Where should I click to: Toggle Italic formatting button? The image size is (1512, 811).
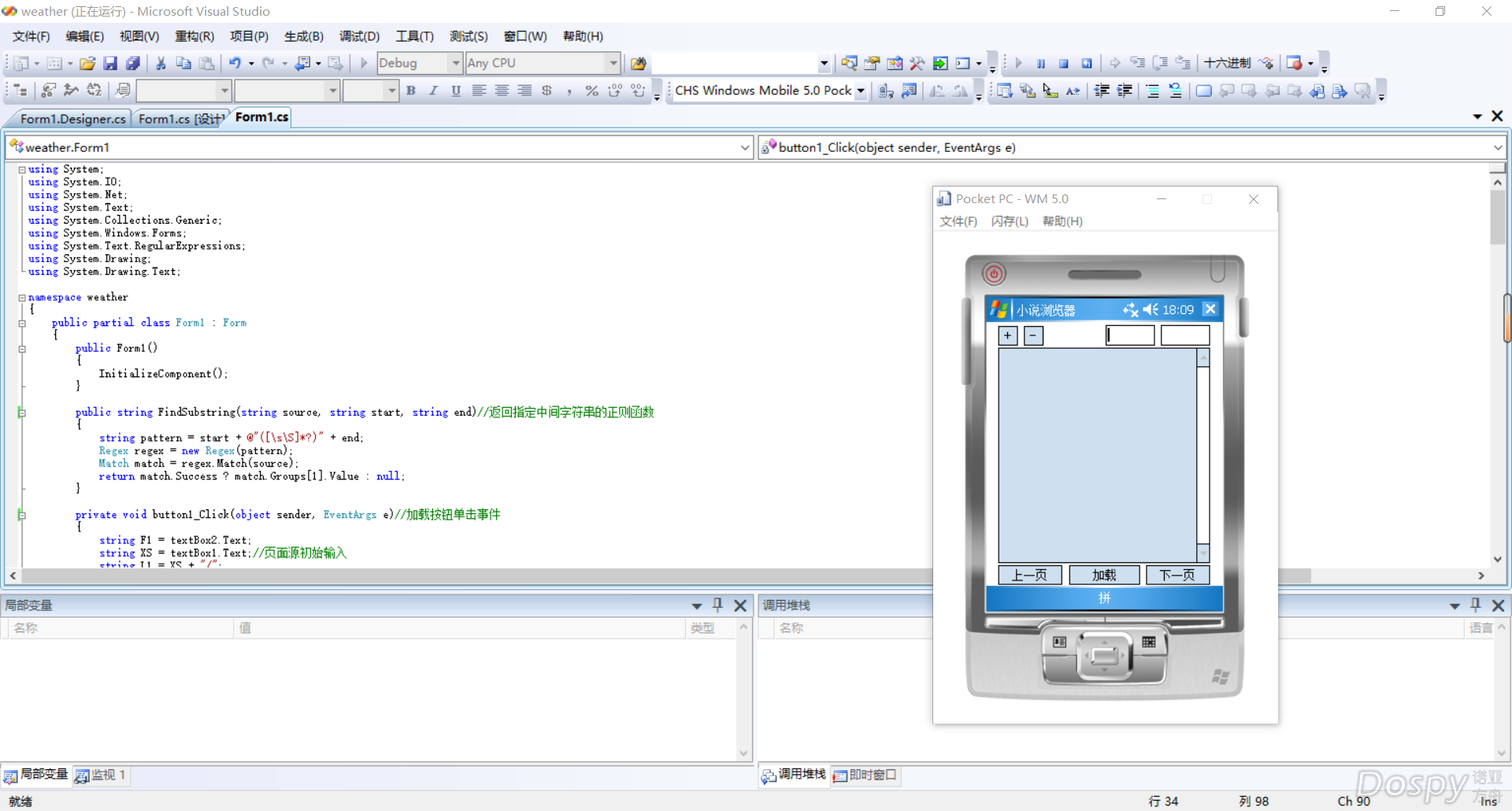433,91
